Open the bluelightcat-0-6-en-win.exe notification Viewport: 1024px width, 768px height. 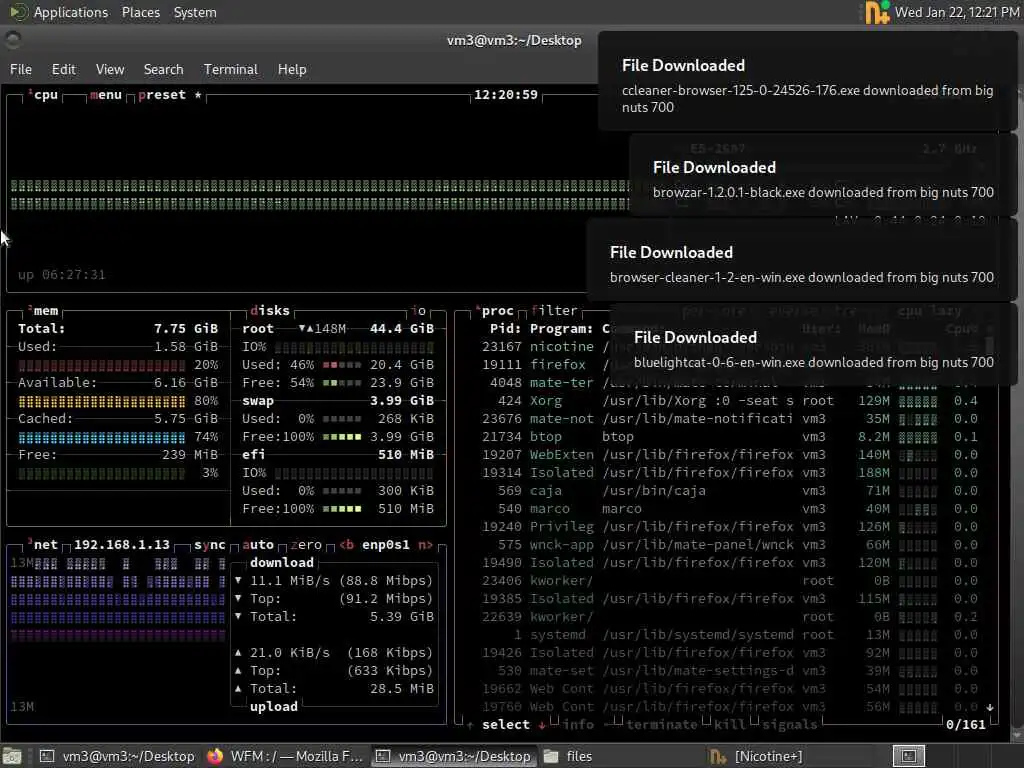pos(814,344)
